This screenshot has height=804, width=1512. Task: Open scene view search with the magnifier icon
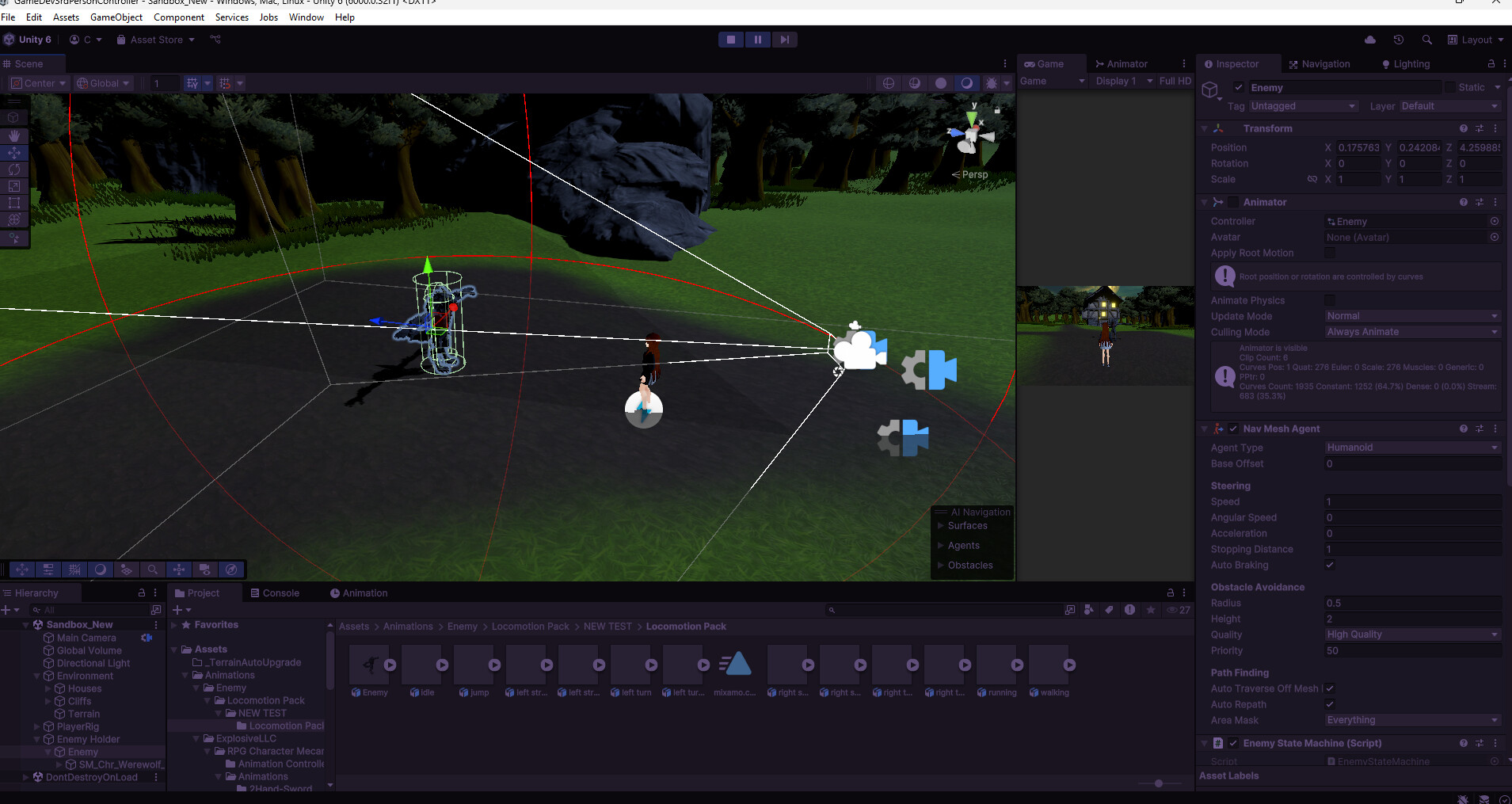pos(152,570)
